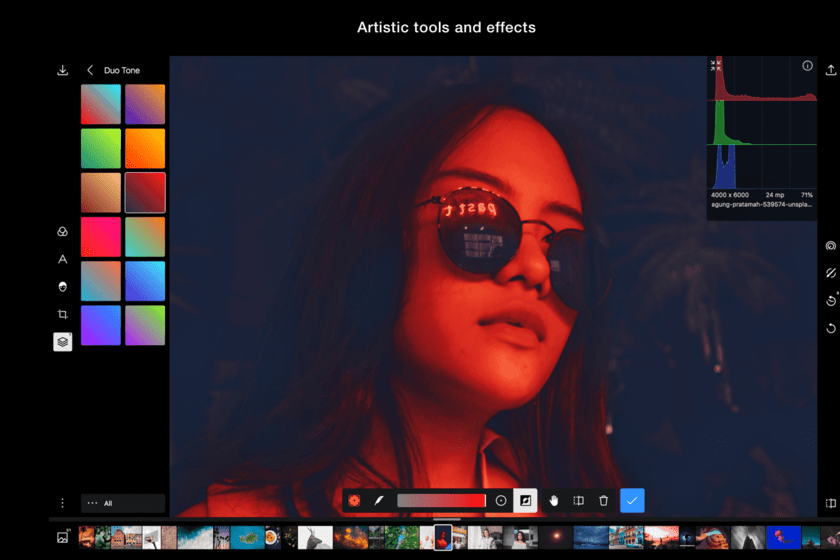Show image info from histogram panel
840x560 pixels.
pyautogui.click(x=807, y=66)
